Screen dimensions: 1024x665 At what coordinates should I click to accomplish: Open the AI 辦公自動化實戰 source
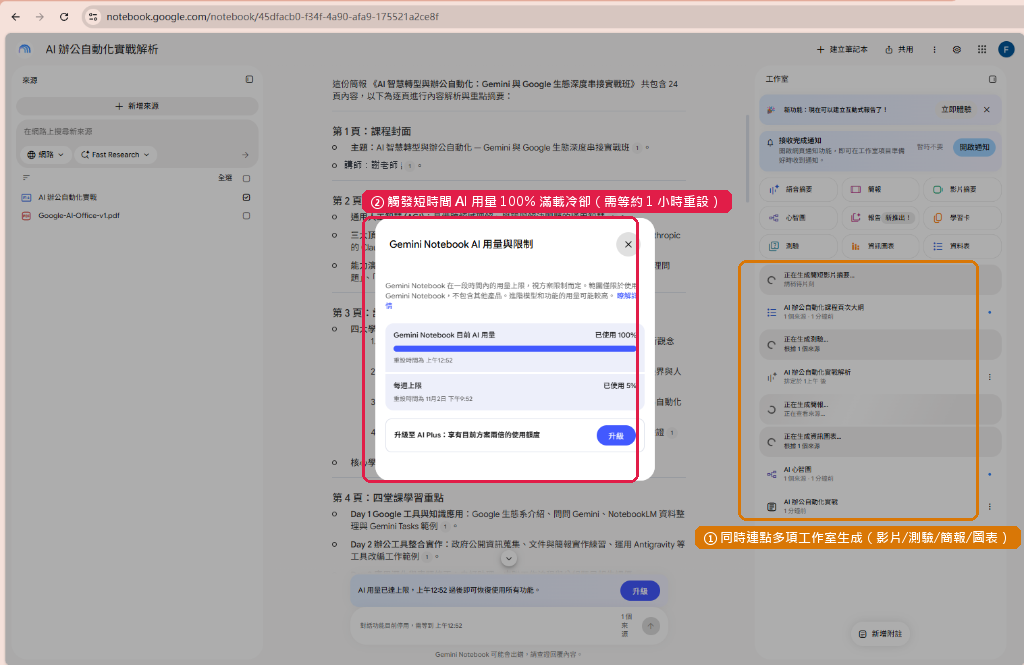coord(67,197)
